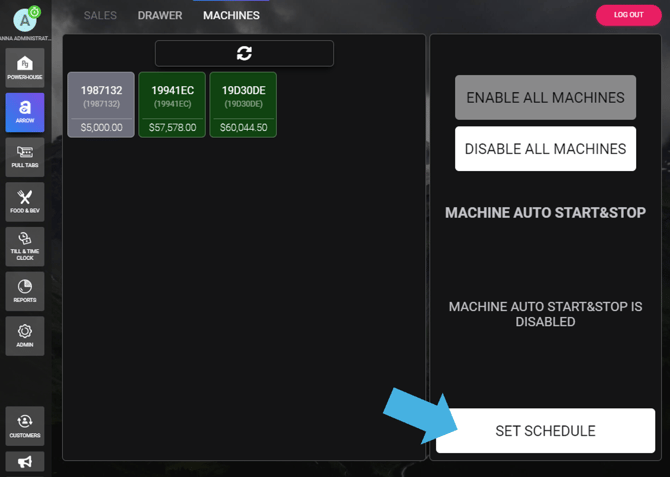Refresh the machine list
670x477 pixels.
point(244,53)
